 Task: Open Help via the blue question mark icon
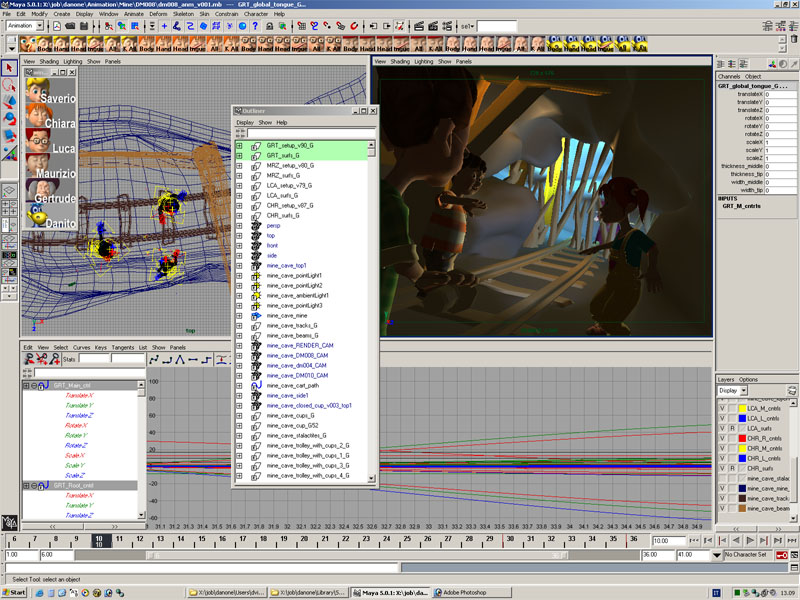coord(255,26)
